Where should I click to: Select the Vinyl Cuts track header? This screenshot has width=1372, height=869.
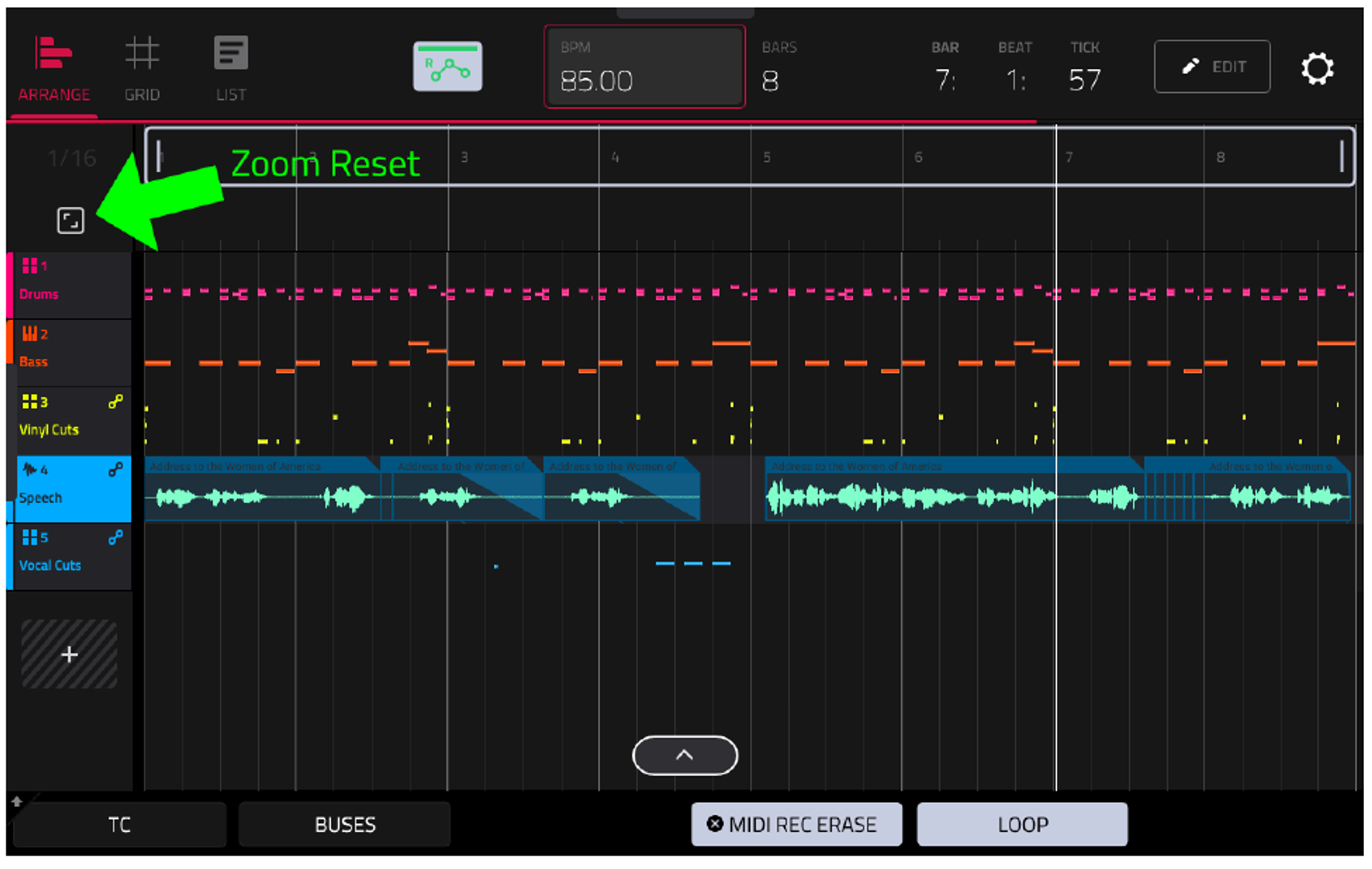[x=69, y=421]
